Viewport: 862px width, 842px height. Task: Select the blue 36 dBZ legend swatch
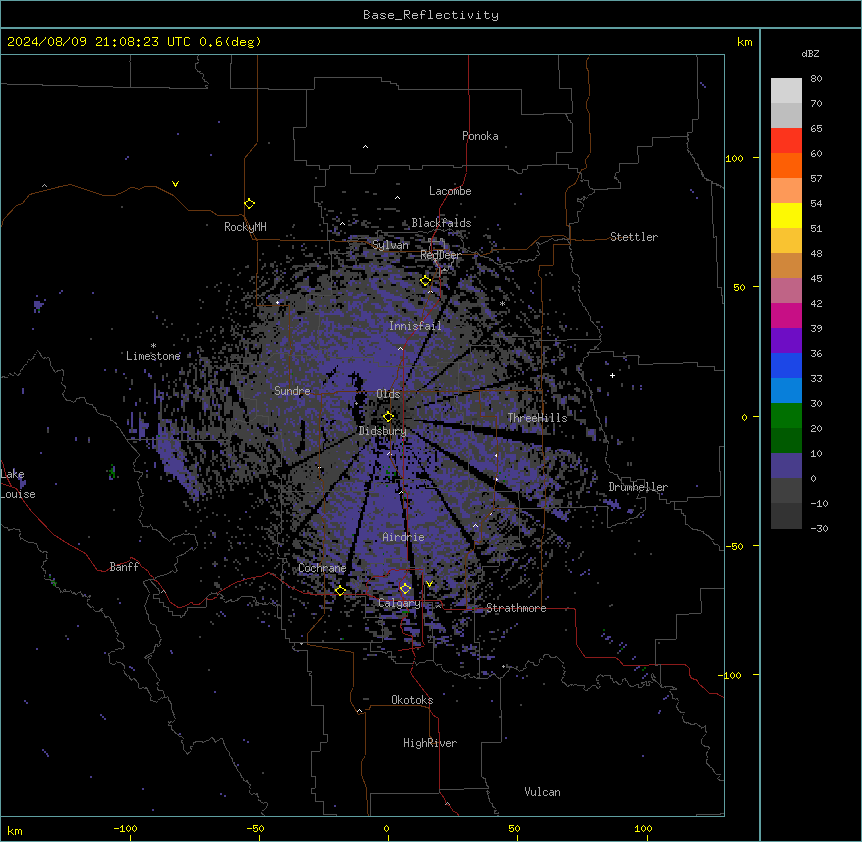[786, 365]
